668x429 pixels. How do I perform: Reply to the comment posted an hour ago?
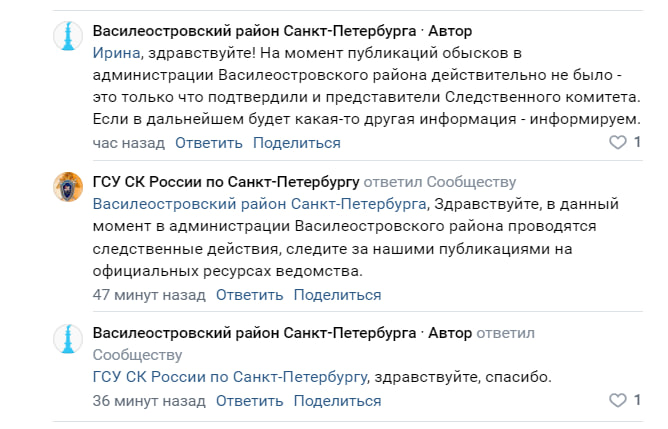tap(209, 143)
